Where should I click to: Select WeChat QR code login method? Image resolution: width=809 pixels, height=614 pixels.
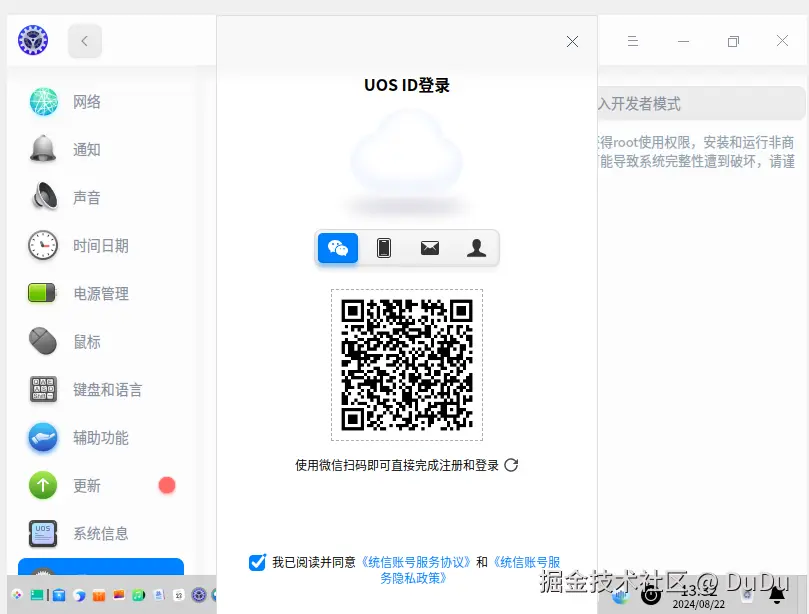(x=338, y=248)
